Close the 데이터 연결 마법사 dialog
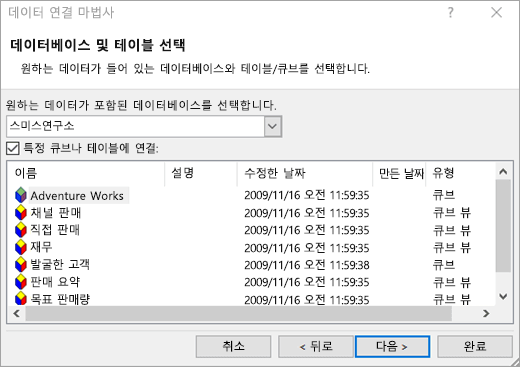The height and width of the screenshot is (367, 520). (x=496, y=13)
